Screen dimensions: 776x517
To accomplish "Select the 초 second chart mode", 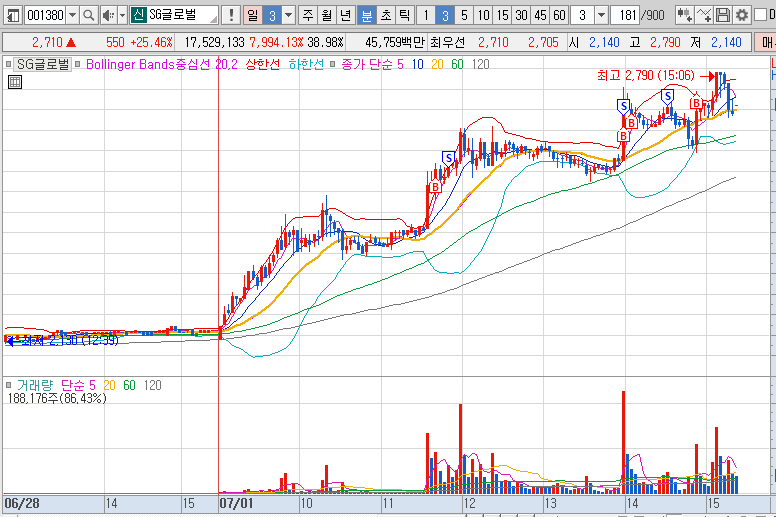I will [386, 15].
